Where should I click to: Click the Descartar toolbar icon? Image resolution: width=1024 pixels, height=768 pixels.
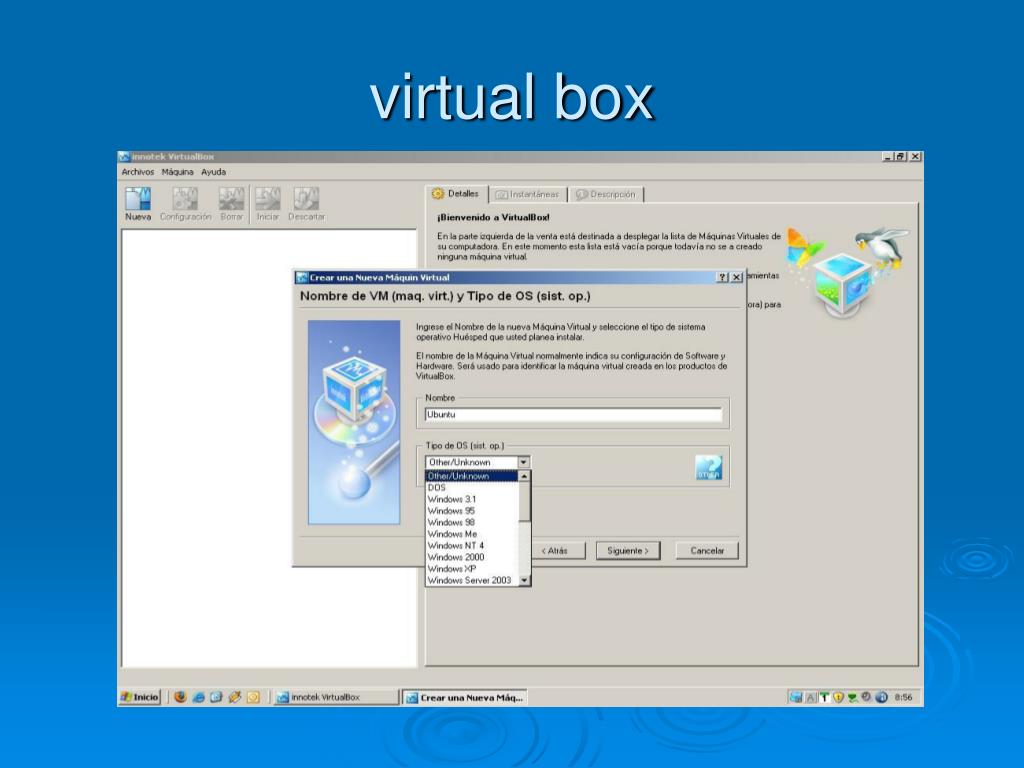306,204
